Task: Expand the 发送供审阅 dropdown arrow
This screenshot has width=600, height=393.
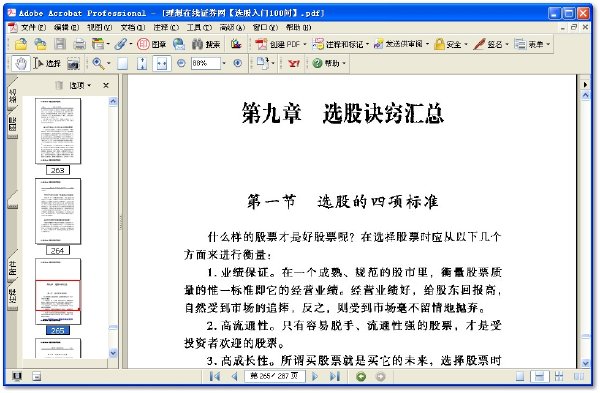Action: [x=427, y=44]
